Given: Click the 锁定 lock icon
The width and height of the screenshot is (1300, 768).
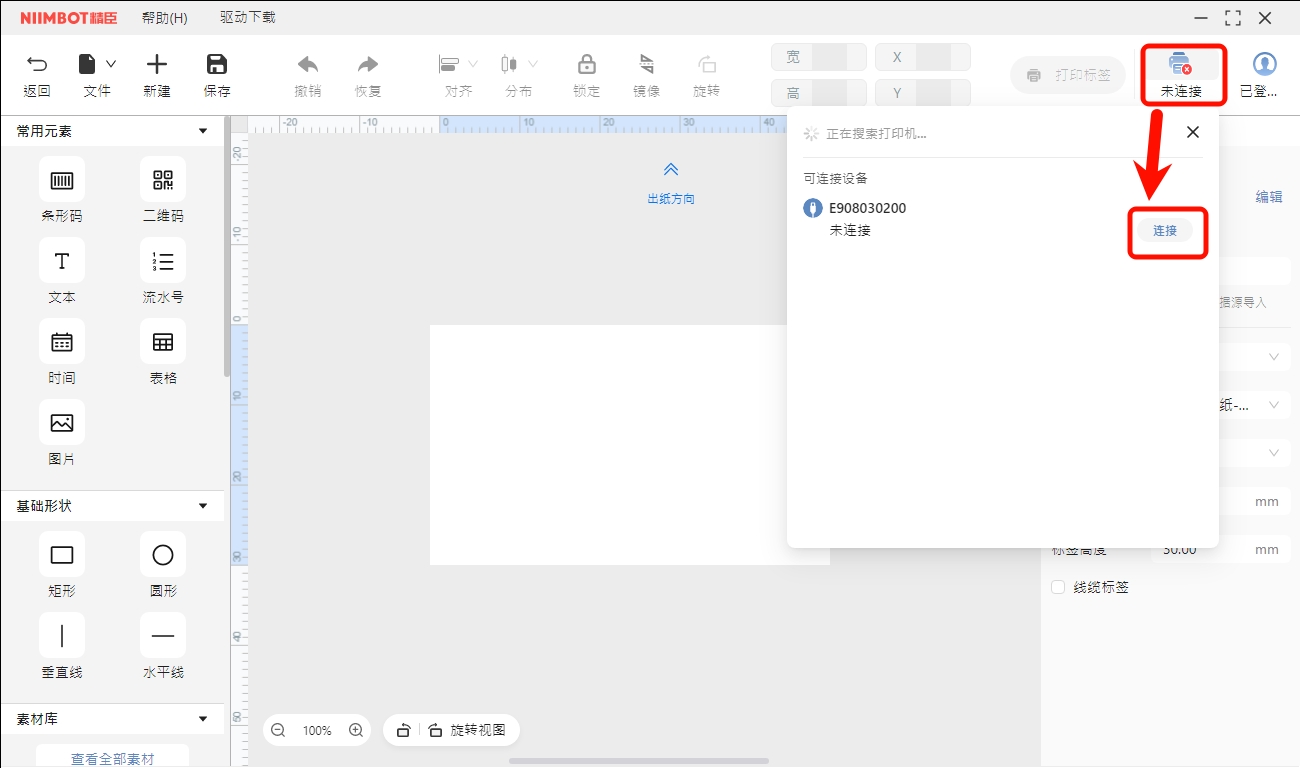Looking at the screenshot, I should 587,65.
